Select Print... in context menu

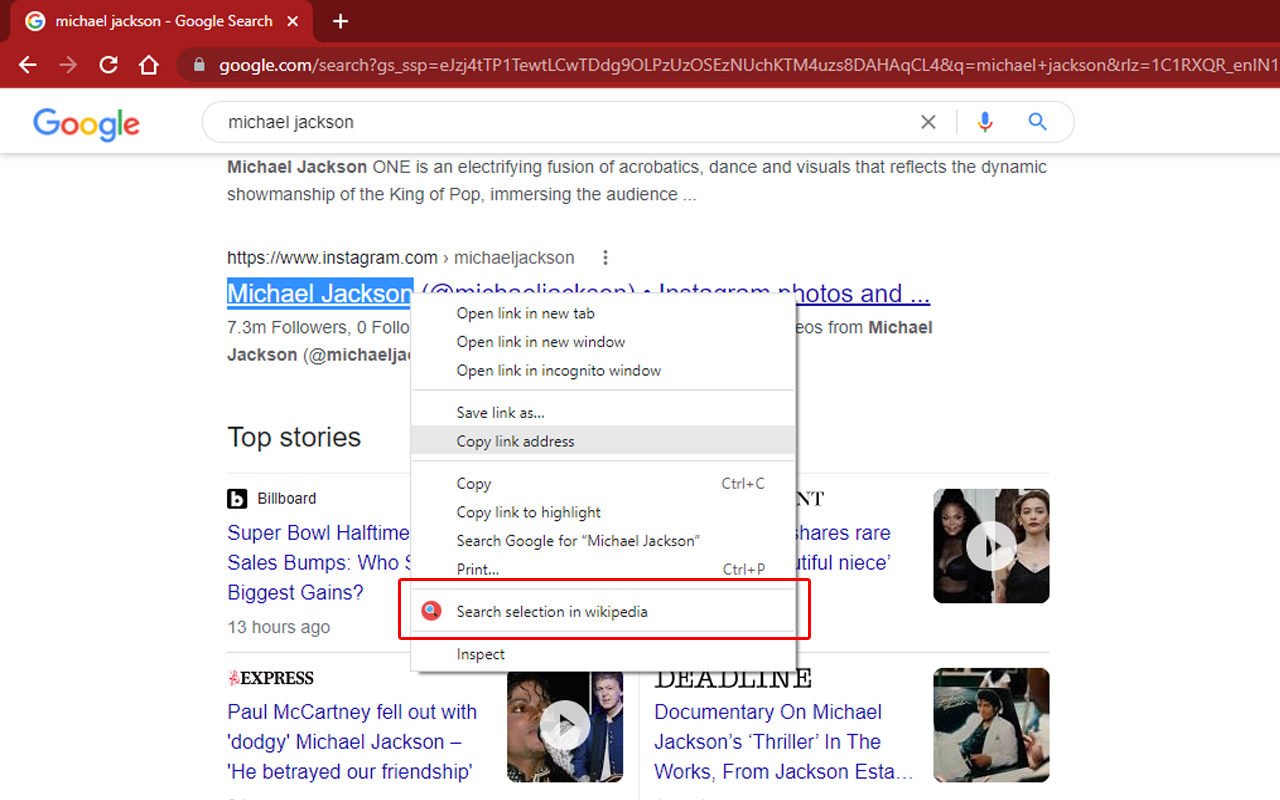tap(603, 569)
